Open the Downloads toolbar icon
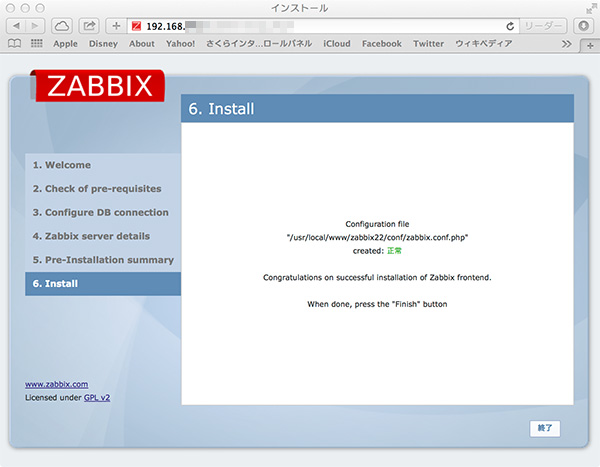The width and height of the screenshot is (600, 467). (584, 25)
